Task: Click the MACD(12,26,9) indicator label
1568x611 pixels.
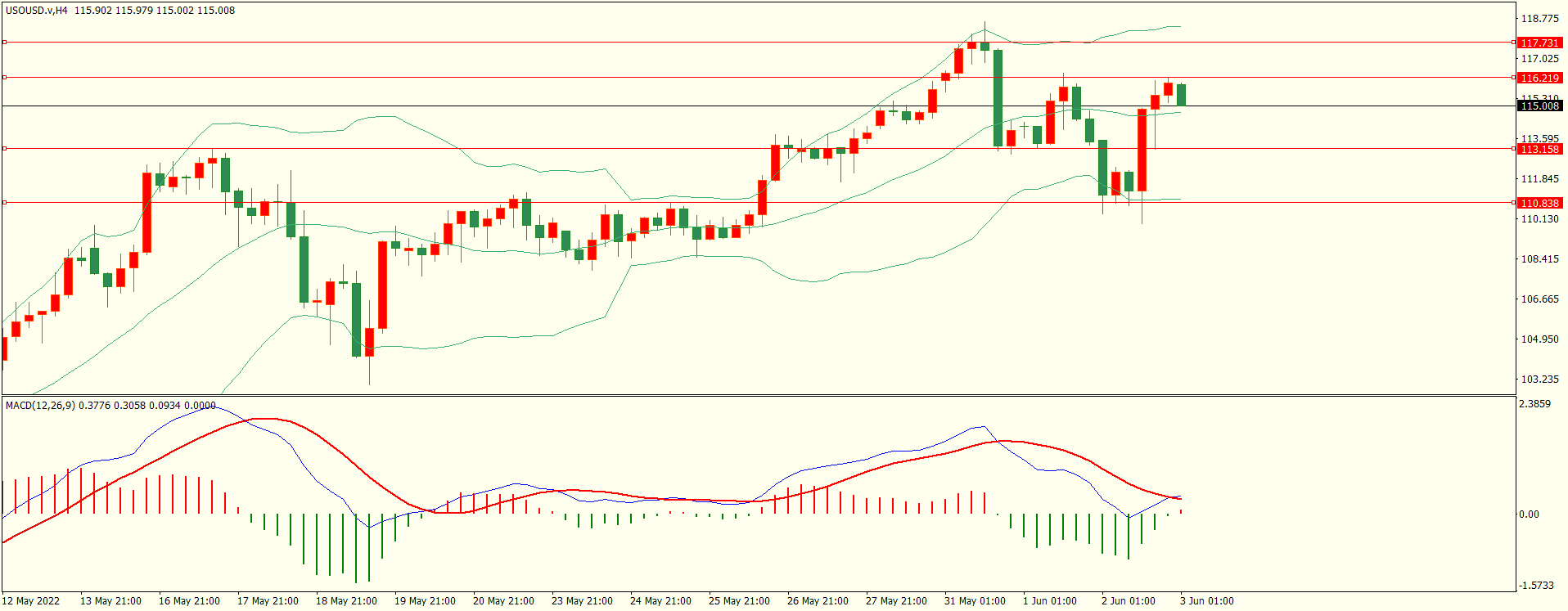Action: [x=40, y=405]
